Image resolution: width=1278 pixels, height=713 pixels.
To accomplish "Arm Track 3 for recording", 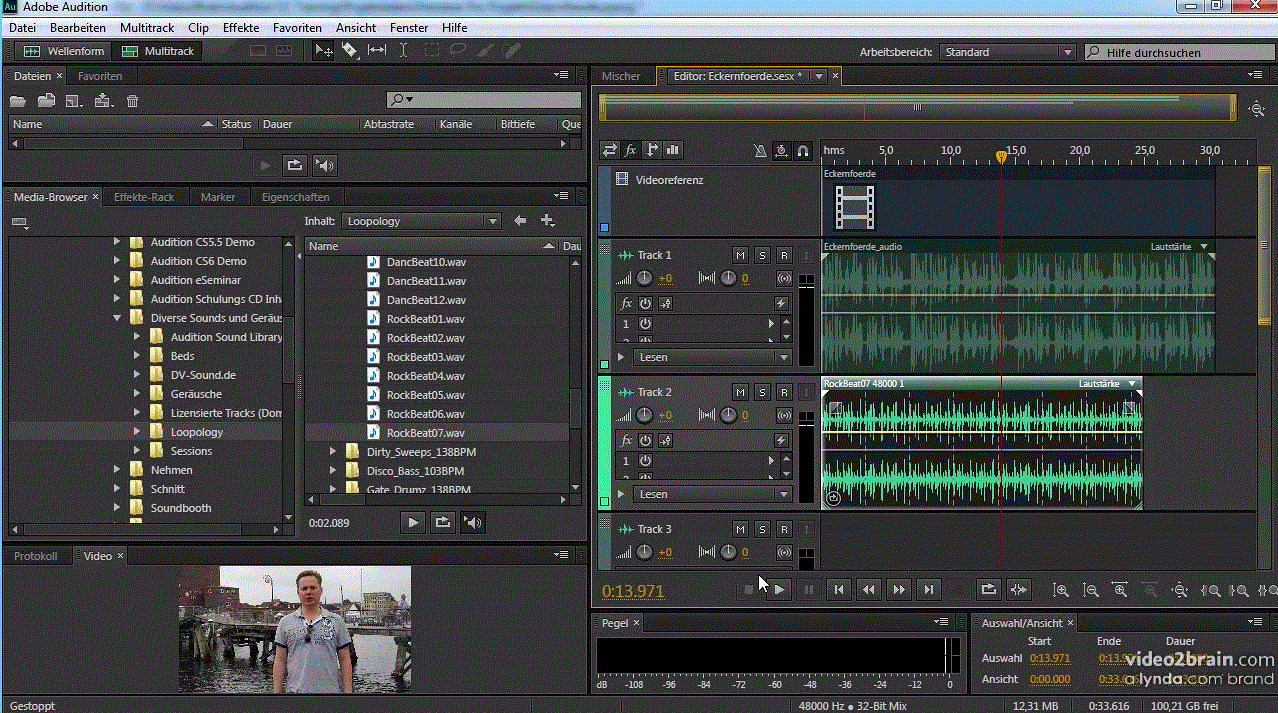I will pos(784,529).
